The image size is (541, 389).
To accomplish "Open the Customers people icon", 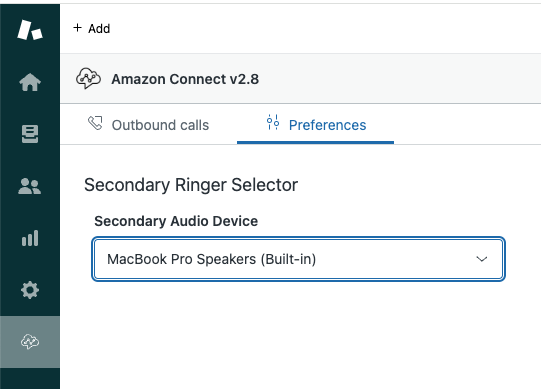I will (30, 186).
